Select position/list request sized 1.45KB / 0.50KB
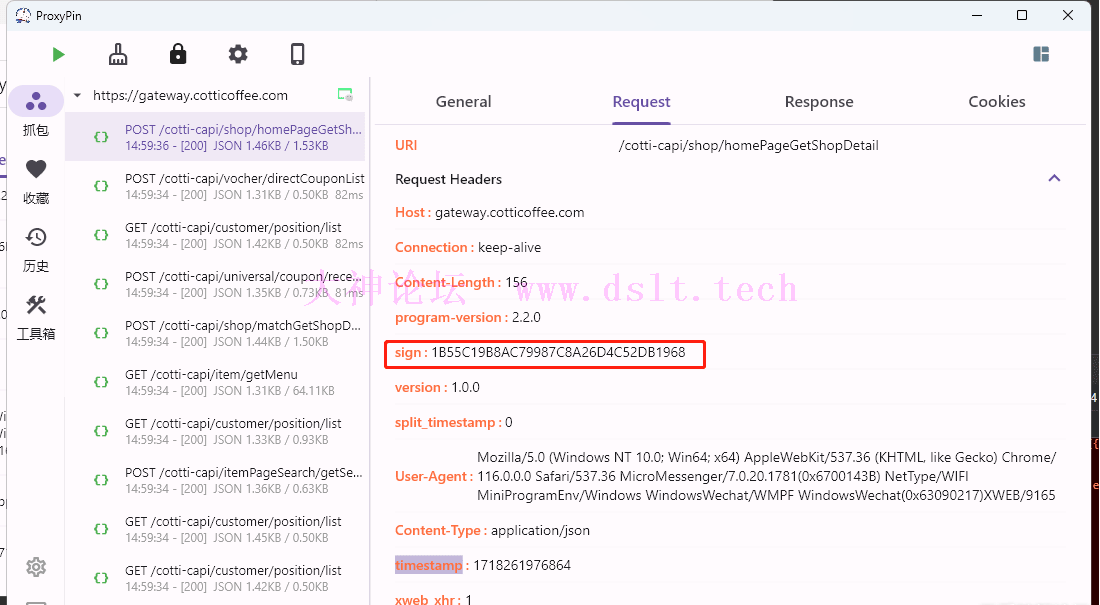This screenshot has width=1100, height=605. pos(217,529)
